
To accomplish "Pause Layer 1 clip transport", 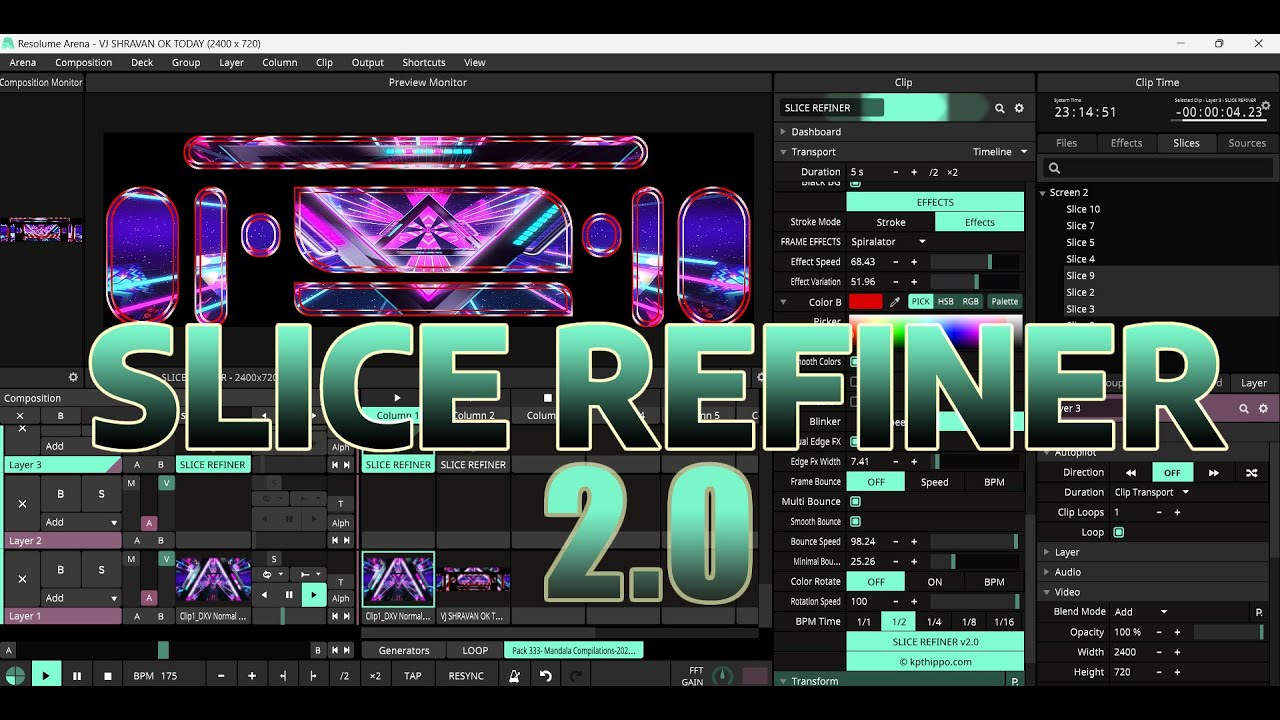I will (289, 594).
